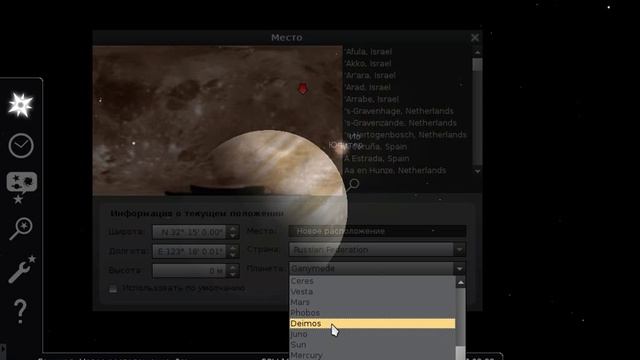Click the Ganymede surface map thumbnail
This screenshot has width=640, height=360.
point(217,120)
